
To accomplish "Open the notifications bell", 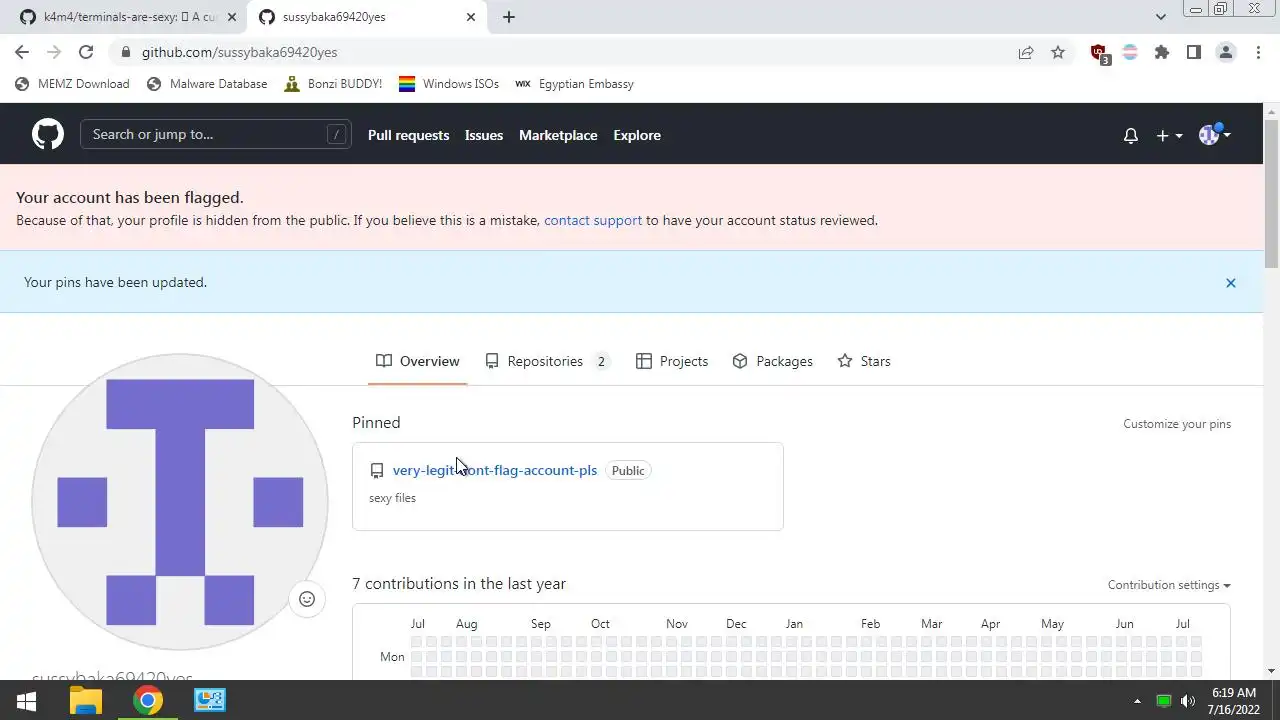I will [x=1130, y=135].
